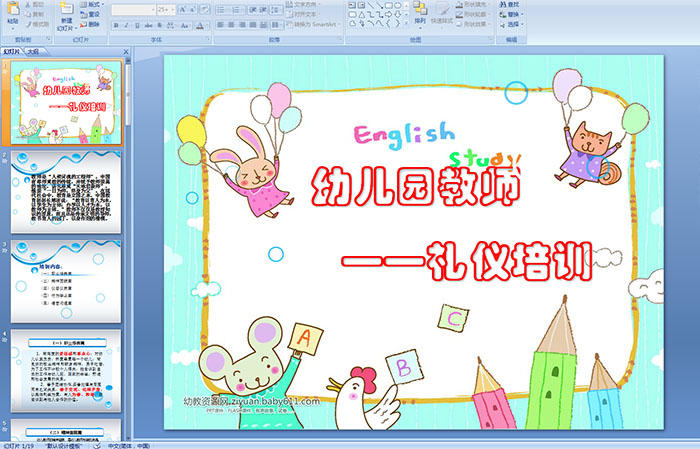Activate the Format Painter (格式刷)

37,24
